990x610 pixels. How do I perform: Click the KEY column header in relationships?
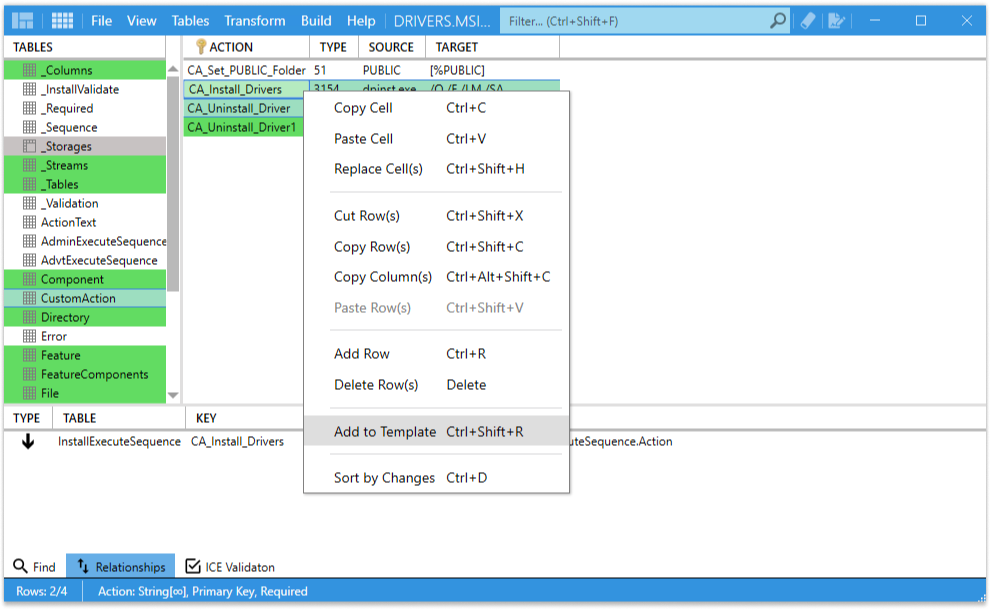[x=206, y=418]
